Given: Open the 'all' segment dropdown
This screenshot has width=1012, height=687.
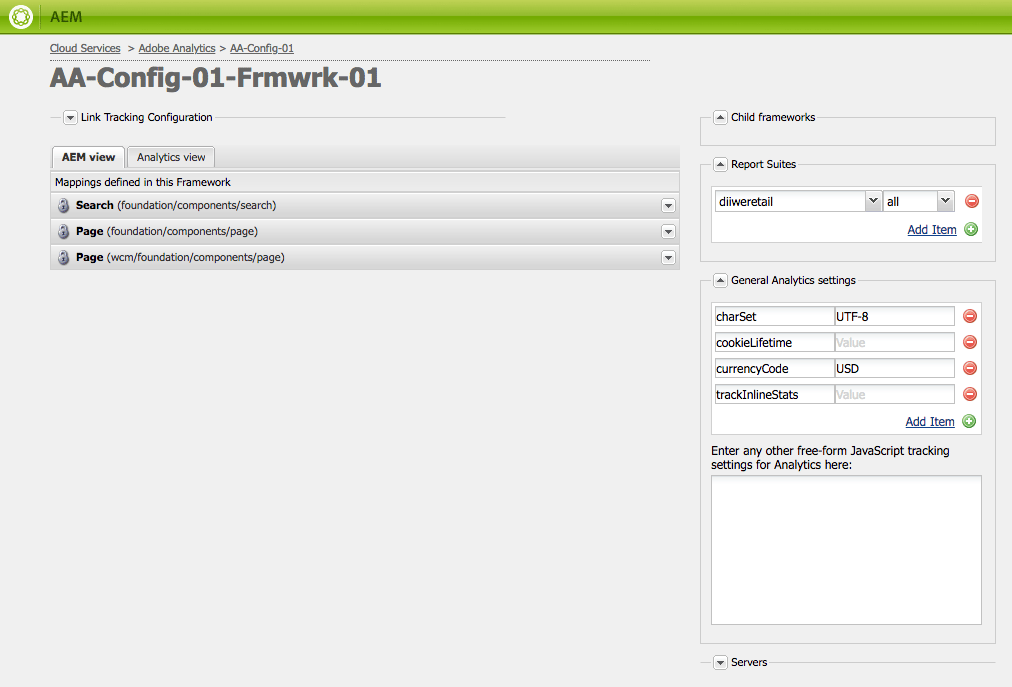Looking at the screenshot, I should pos(945,200).
